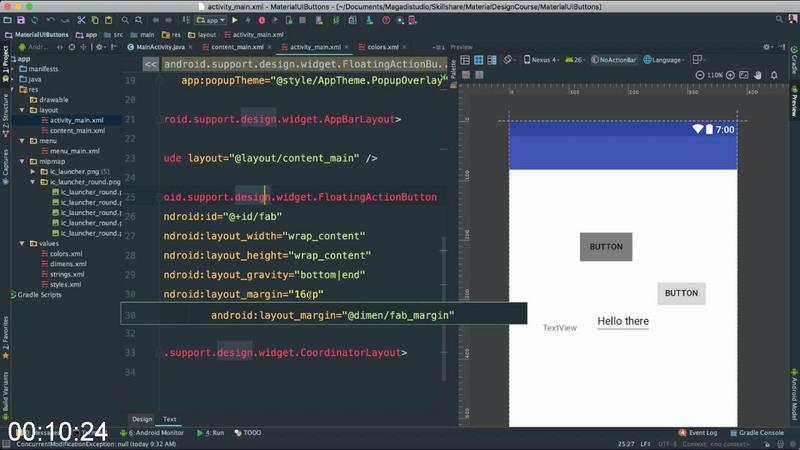Viewport: 800px width, 450px height.
Task: Click the Stop square icon in toolbar
Action: [303, 20]
